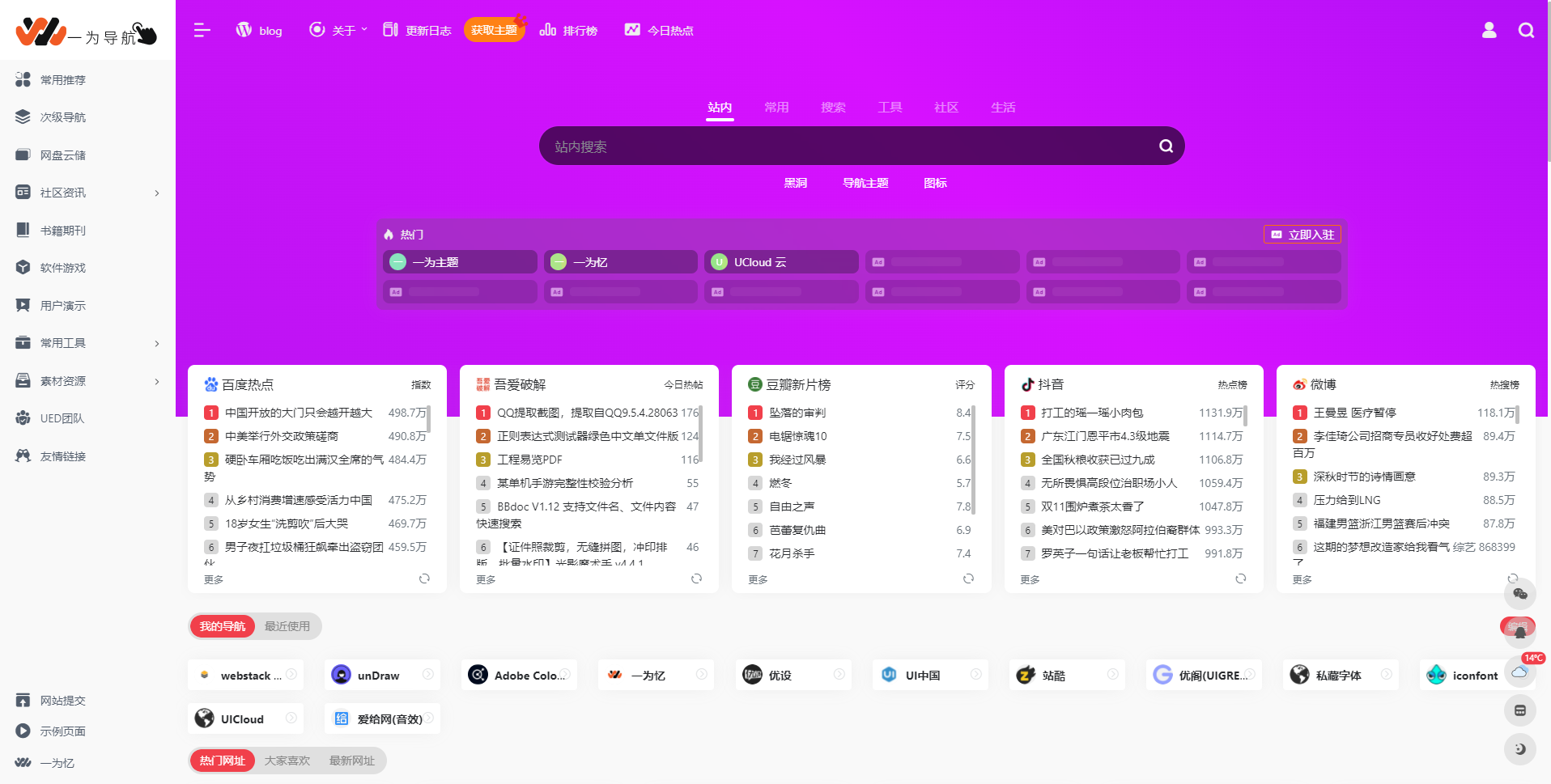Open 更新日志 in top menu
This screenshot has width=1551, height=784.
pyautogui.click(x=417, y=31)
